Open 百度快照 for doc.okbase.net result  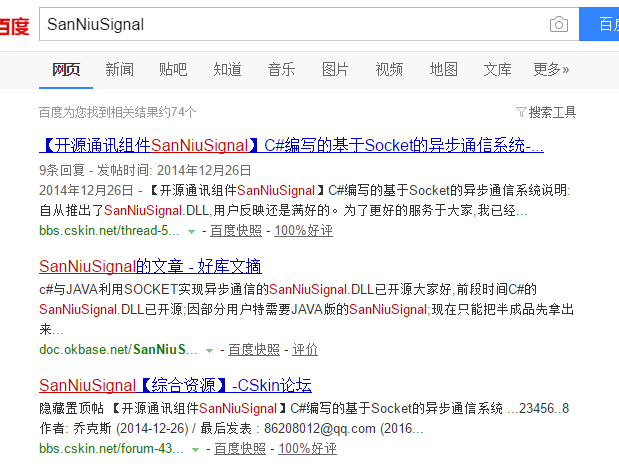pos(254,350)
